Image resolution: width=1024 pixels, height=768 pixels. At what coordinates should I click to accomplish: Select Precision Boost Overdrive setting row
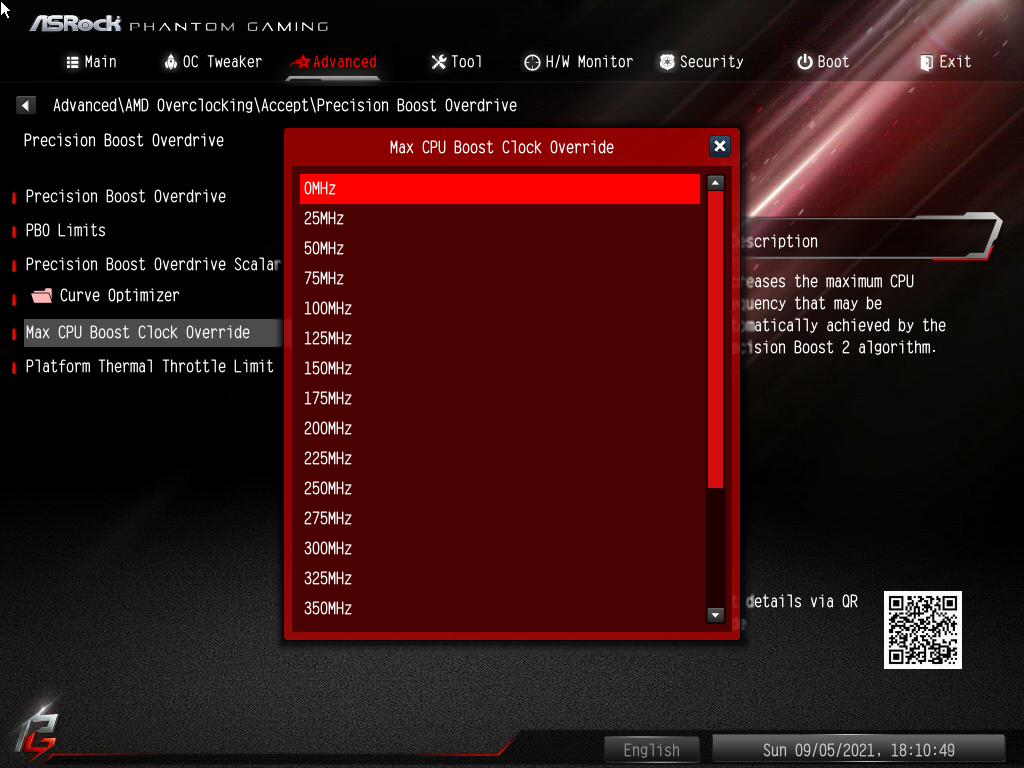point(125,197)
